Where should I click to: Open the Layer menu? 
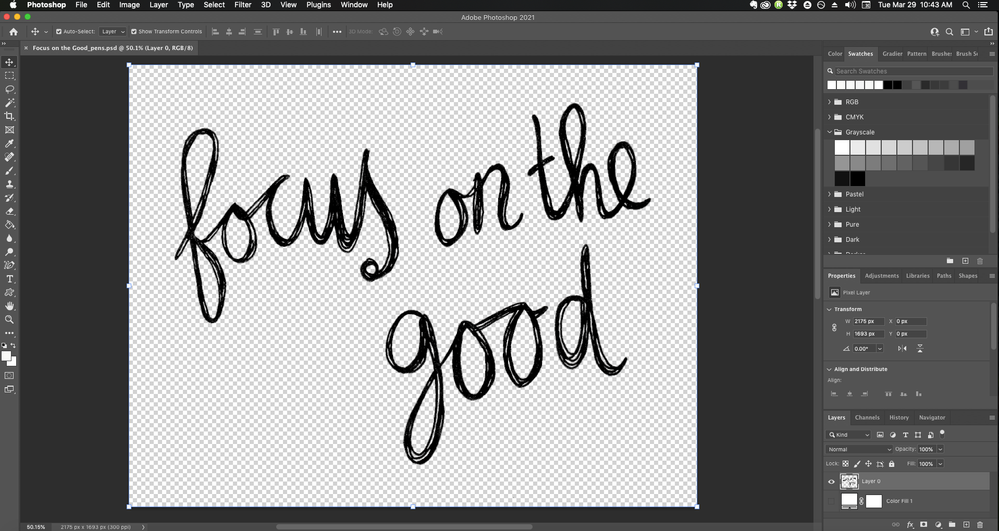159,5
